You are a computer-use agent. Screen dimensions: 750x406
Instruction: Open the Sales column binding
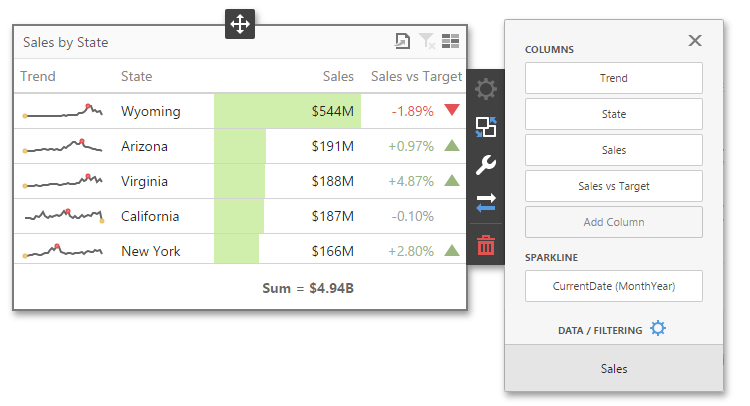pos(613,150)
